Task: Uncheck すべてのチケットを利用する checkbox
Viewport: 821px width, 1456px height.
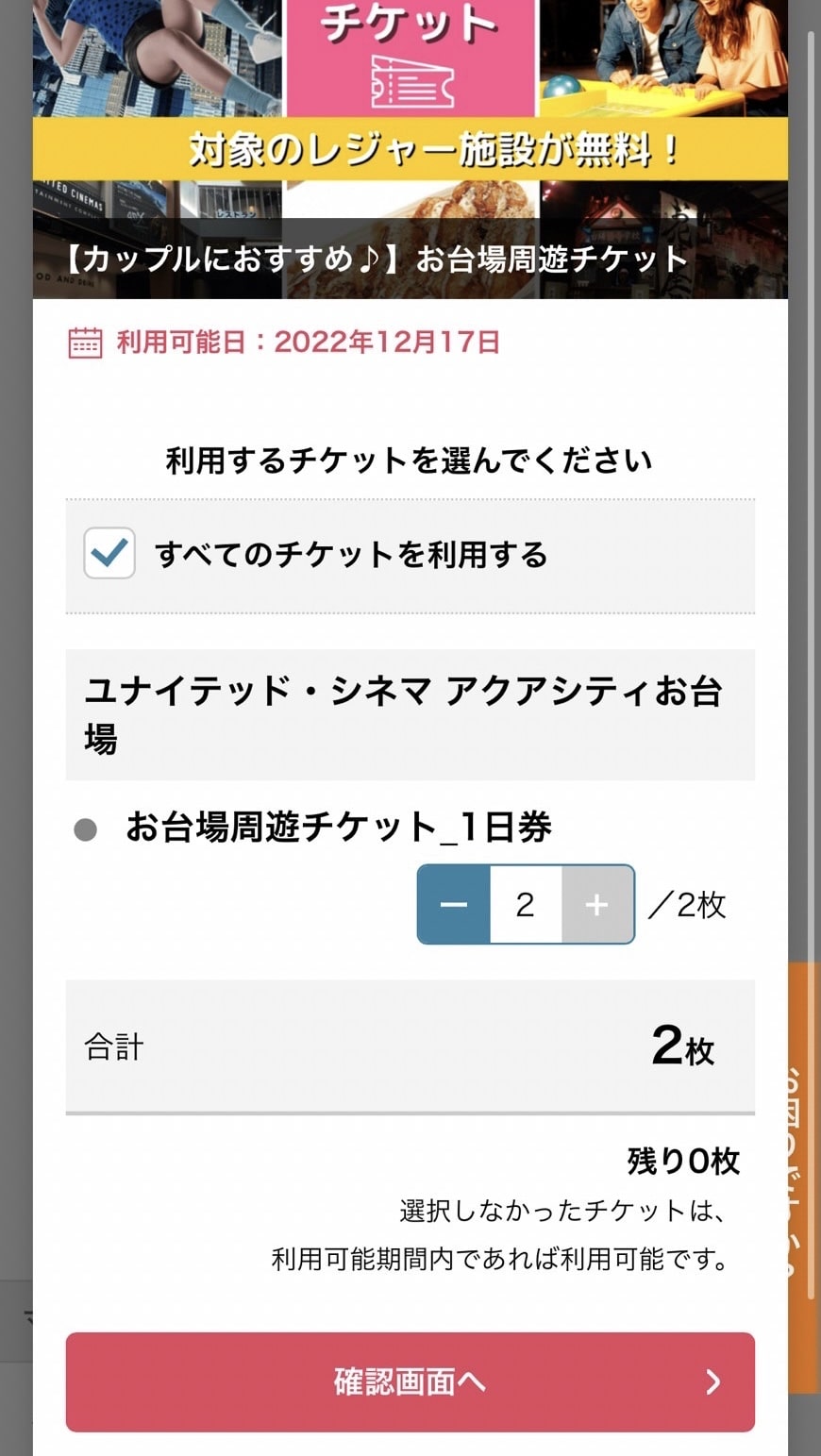Action: click(x=109, y=553)
